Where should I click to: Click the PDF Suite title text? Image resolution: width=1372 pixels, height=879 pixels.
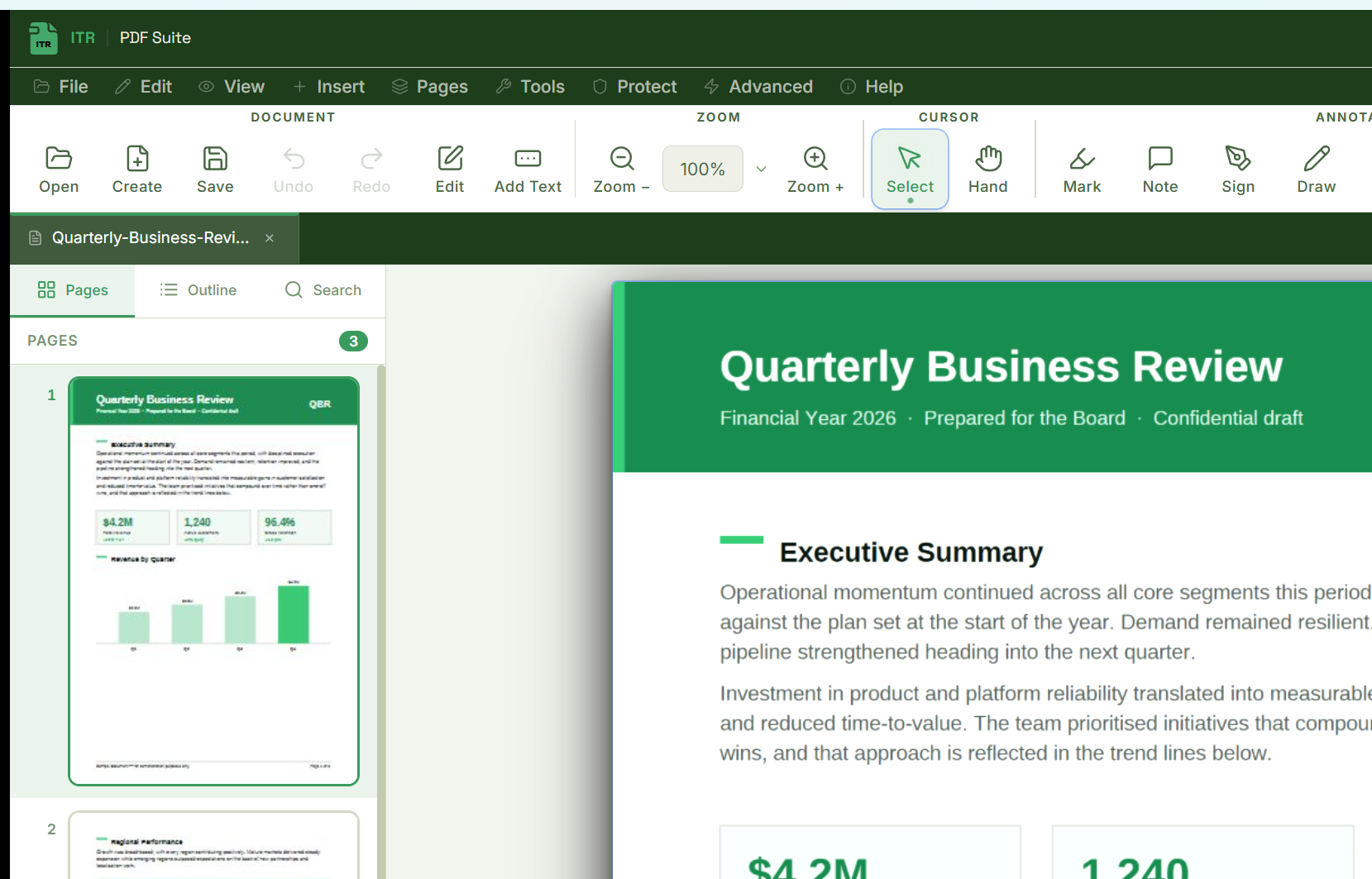(155, 38)
